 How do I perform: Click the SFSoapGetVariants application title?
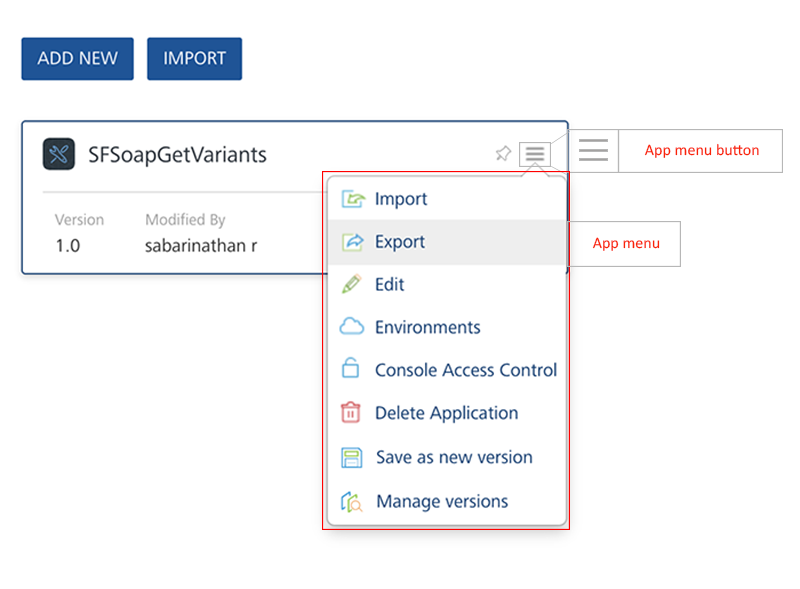click(177, 155)
